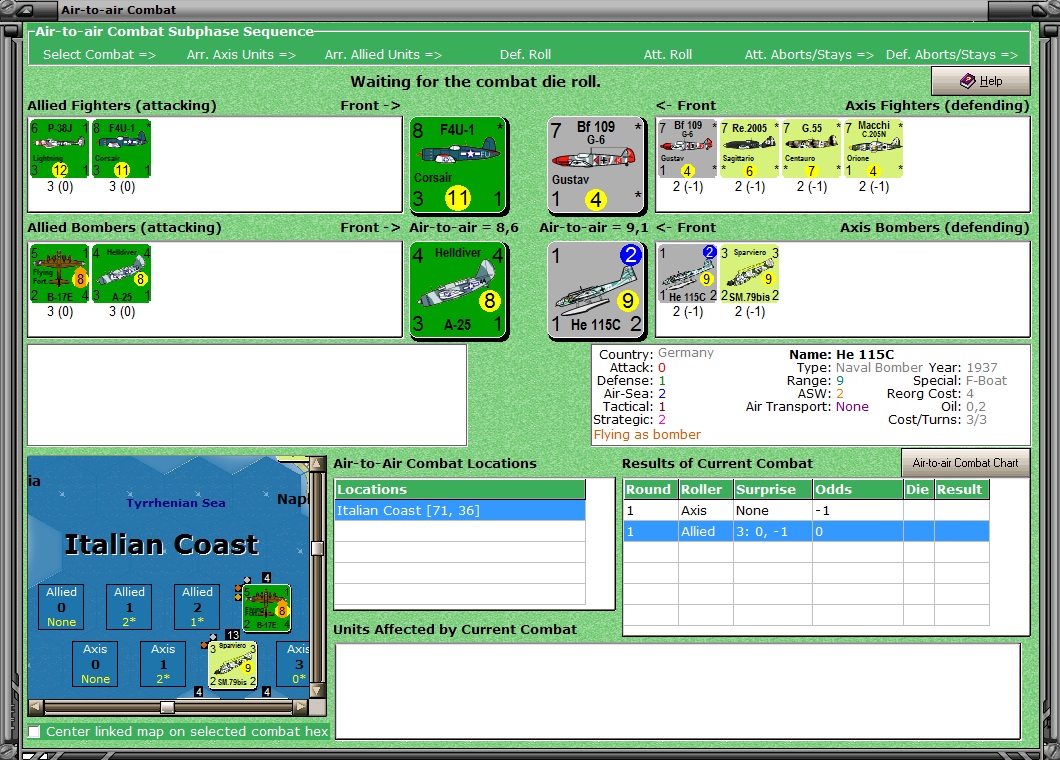Click the map horizontal scrollbar thumb

click(167, 707)
